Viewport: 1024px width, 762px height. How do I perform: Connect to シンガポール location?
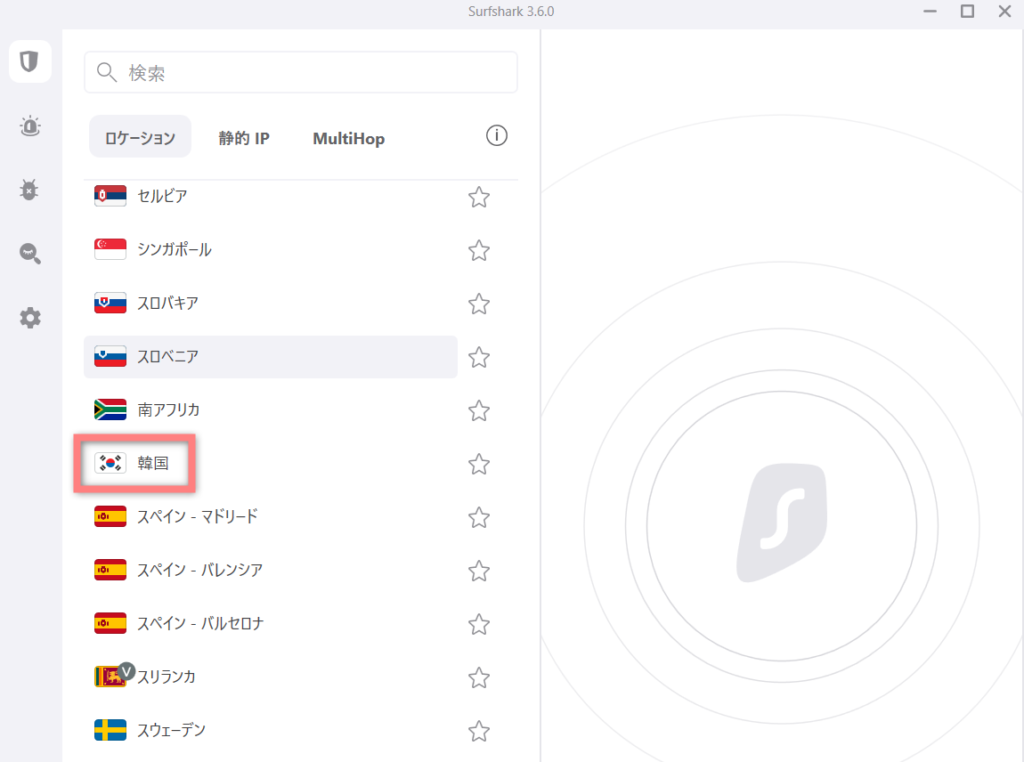[270, 249]
